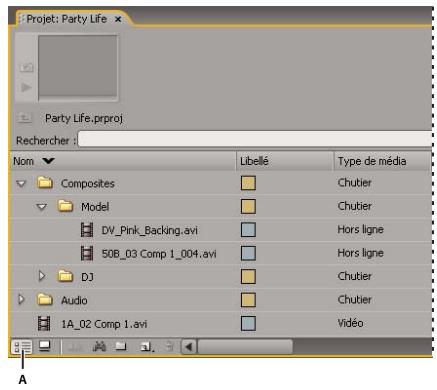Select the Audio bin name
This screenshot has height=390, width=437.
pyautogui.click(x=74, y=300)
